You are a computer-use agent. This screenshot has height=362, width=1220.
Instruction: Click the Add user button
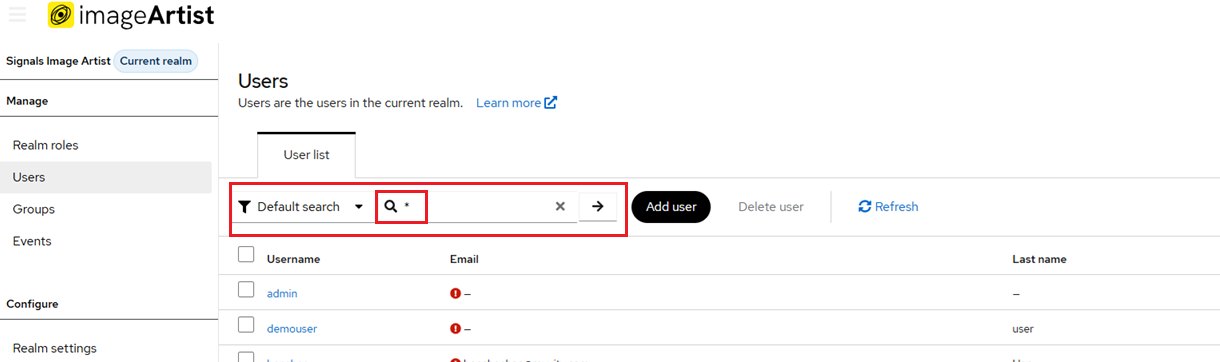tap(671, 207)
